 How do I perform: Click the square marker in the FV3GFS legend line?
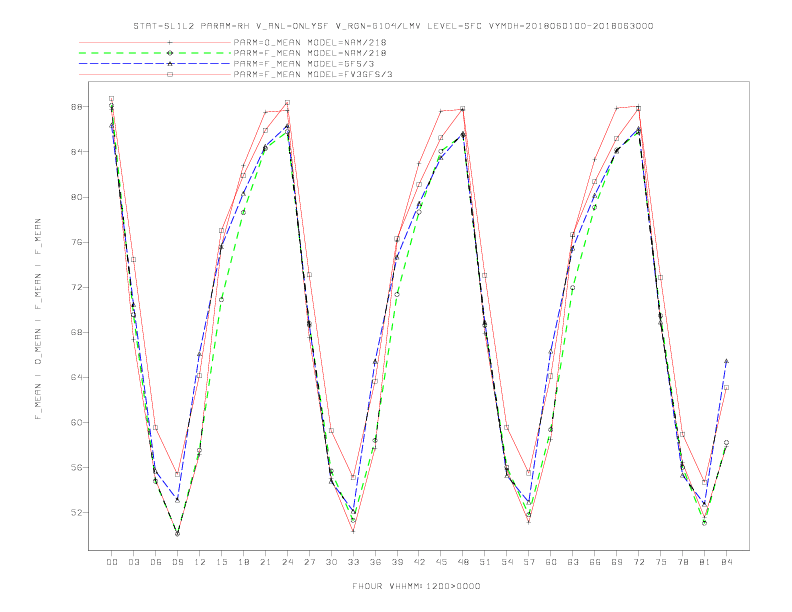coord(170,74)
